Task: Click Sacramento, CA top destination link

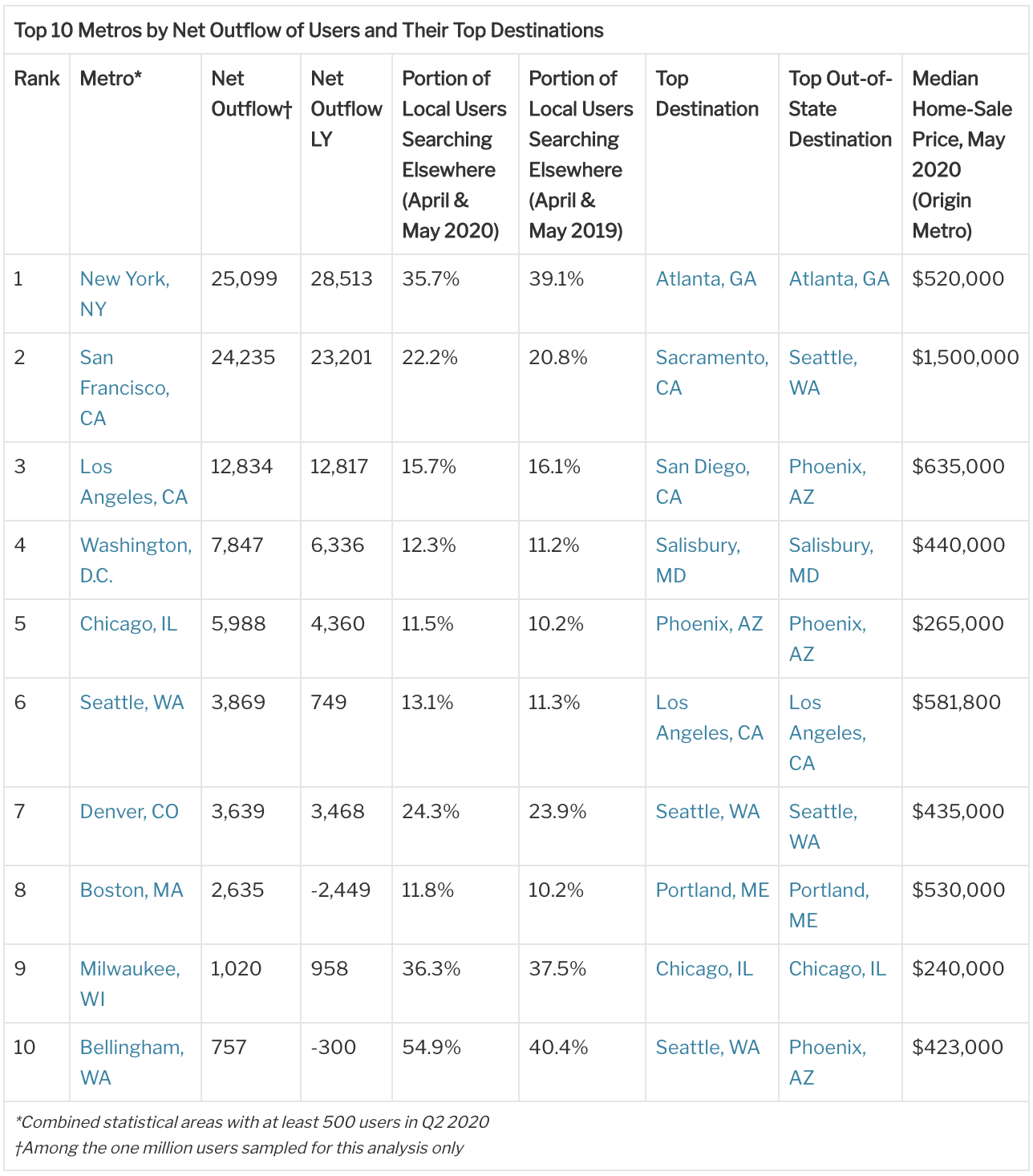Action: (712, 372)
